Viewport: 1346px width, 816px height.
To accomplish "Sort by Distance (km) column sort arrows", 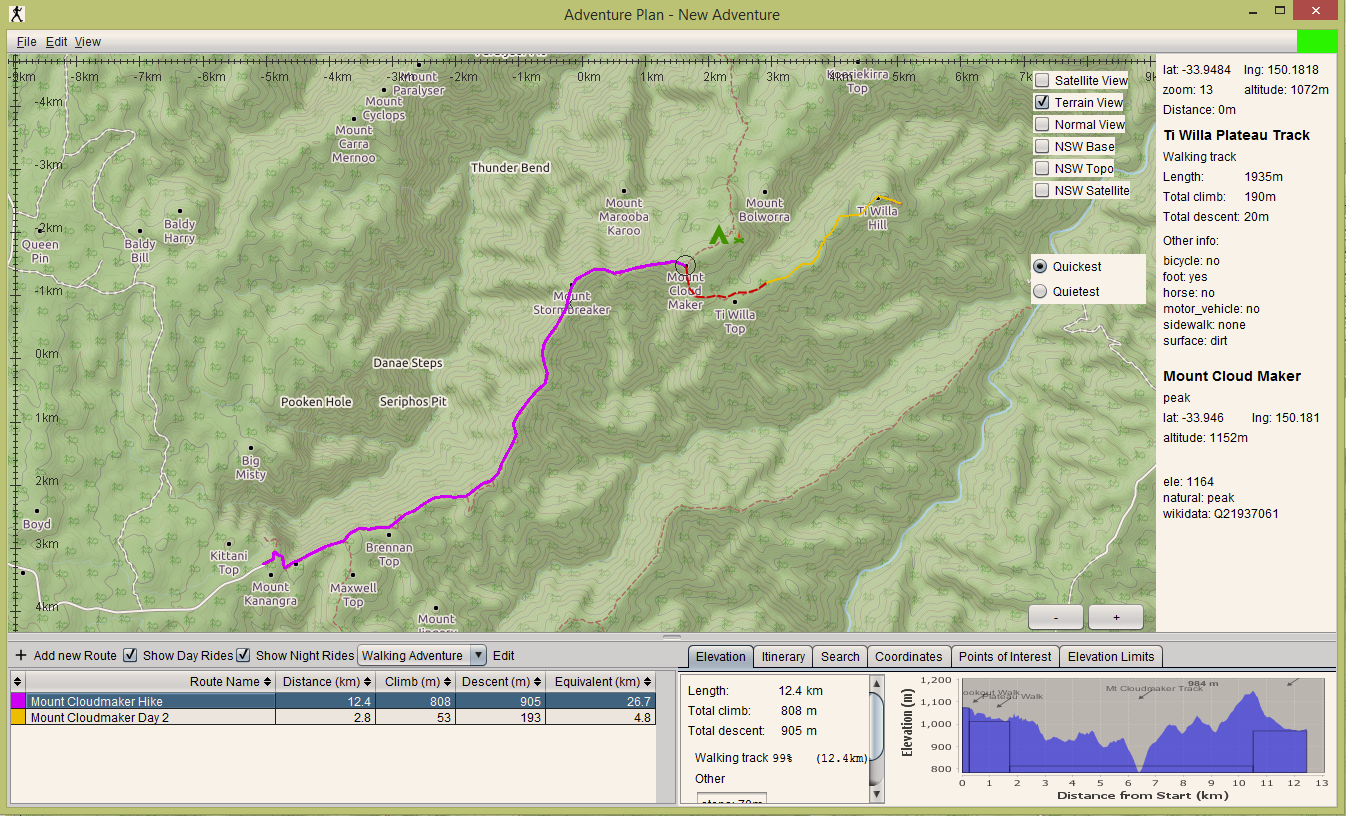I will coord(369,682).
